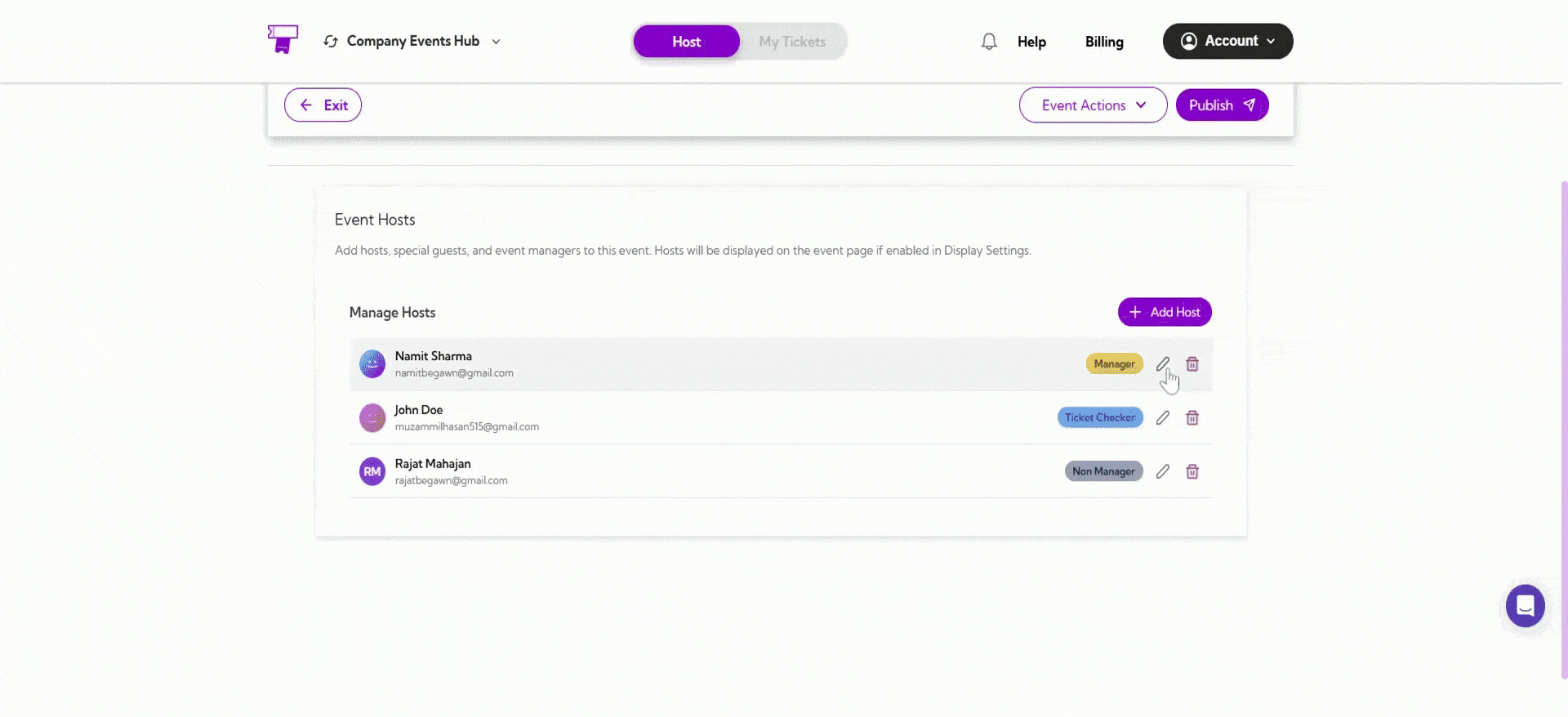Click the Manage Hosts label
This screenshot has width=1568, height=717.
point(393,313)
